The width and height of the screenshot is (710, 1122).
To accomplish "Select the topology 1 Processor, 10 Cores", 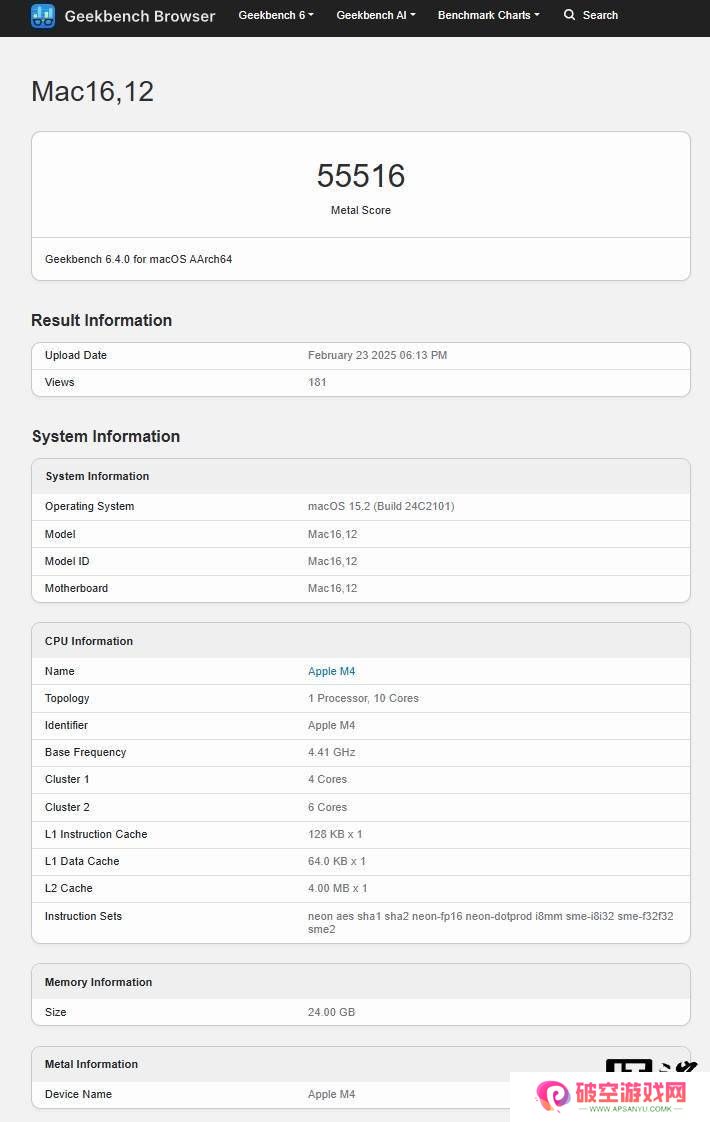I will (x=363, y=698).
